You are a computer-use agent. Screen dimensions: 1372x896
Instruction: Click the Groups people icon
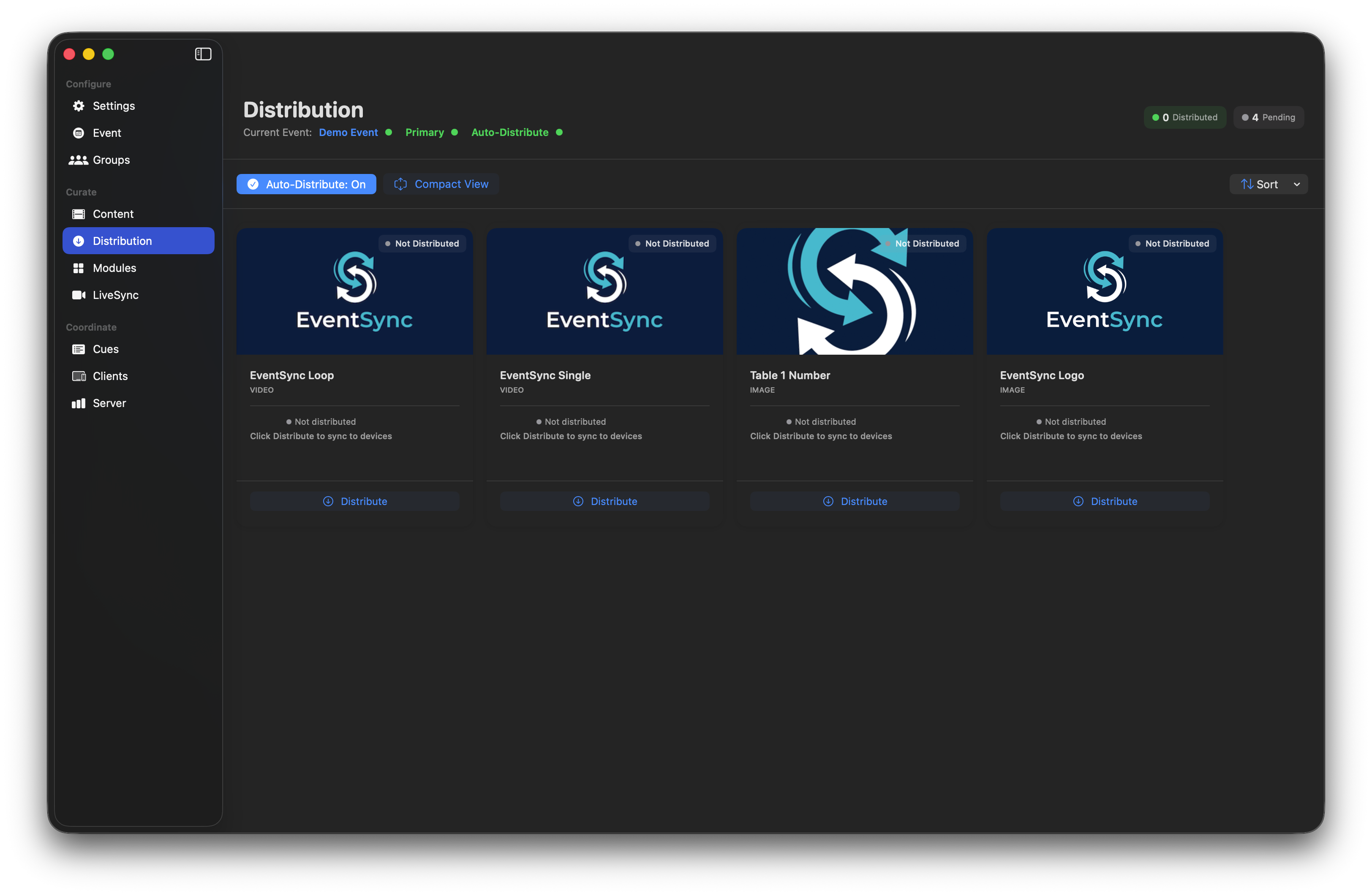click(79, 160)
